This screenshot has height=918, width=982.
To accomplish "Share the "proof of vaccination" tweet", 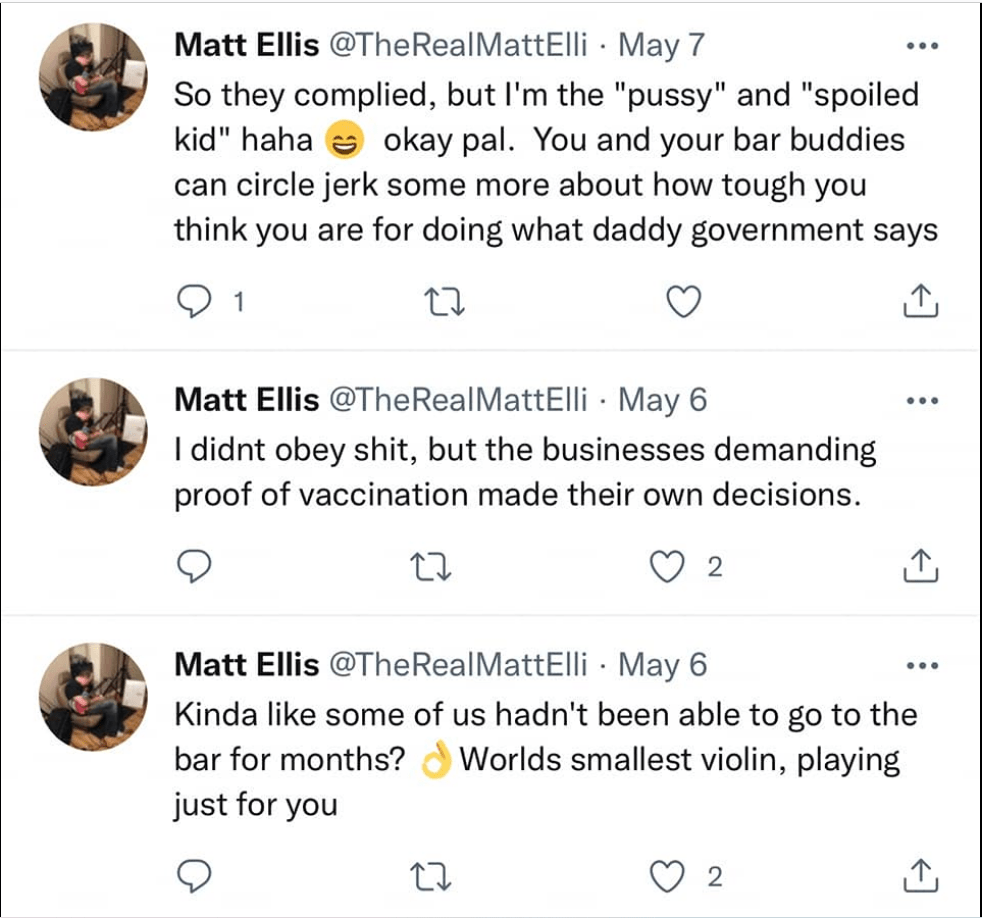I will pyautogui.click(x=921, y=567).
